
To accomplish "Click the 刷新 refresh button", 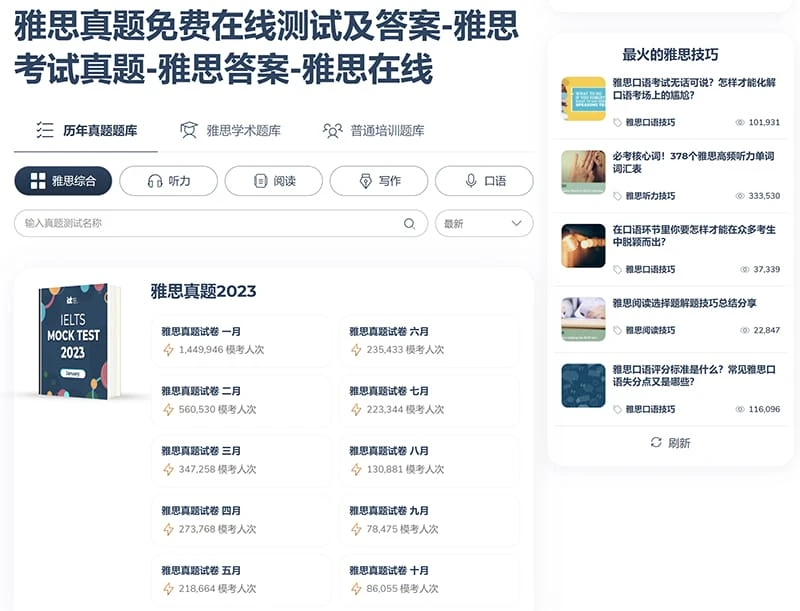I will pos(670,443).
